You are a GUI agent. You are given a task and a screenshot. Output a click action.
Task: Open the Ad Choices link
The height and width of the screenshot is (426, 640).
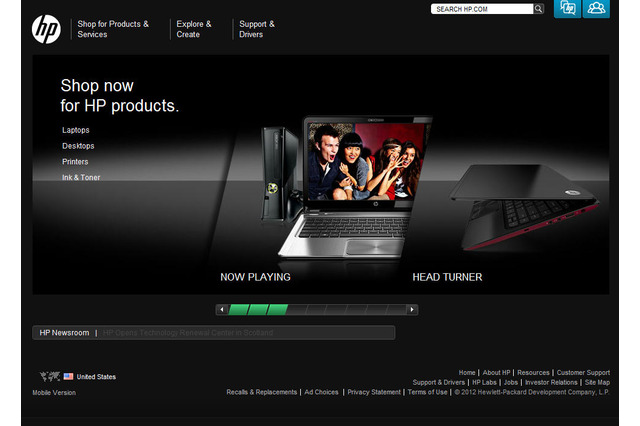pyautogui.click(x=321, y=392)
